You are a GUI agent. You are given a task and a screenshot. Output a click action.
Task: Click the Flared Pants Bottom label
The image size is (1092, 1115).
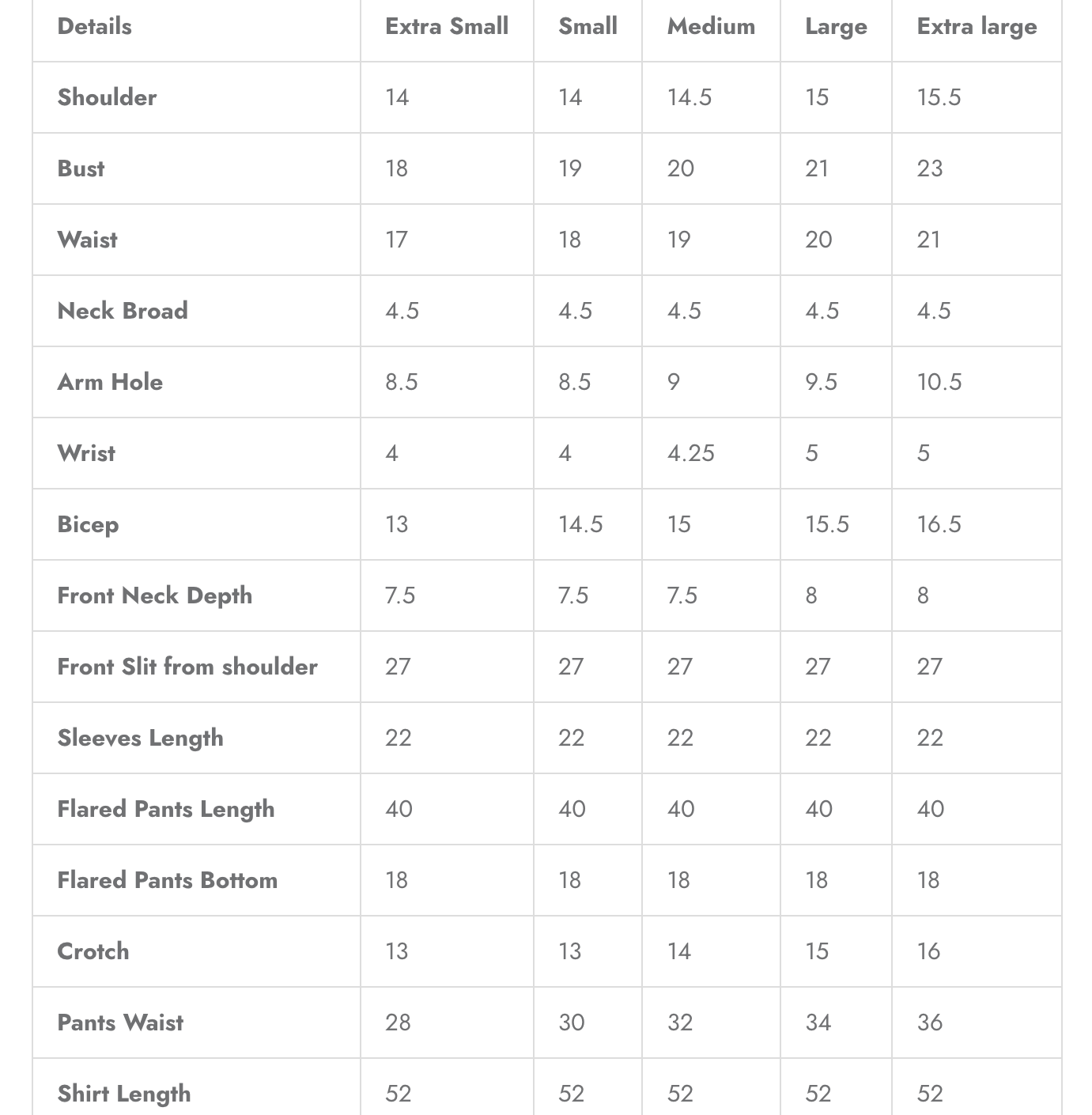pos(167,880)
